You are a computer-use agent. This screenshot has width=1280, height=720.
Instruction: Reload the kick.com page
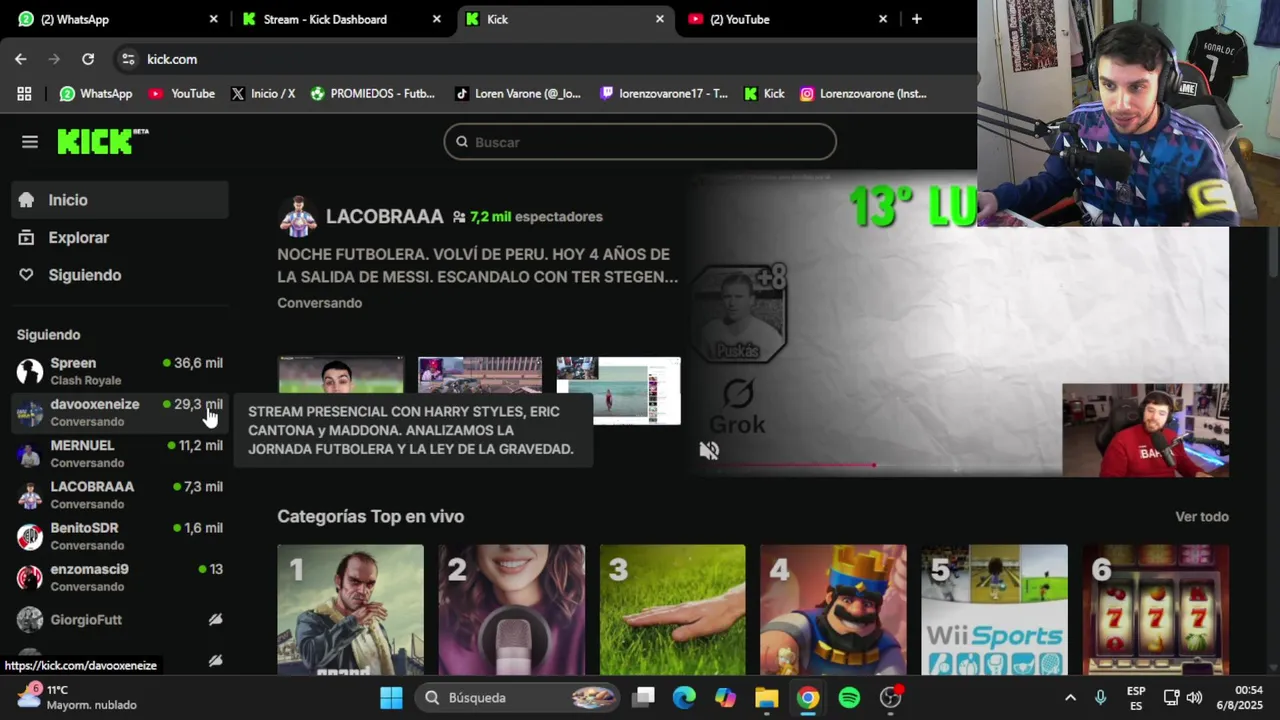coord(88,59)
